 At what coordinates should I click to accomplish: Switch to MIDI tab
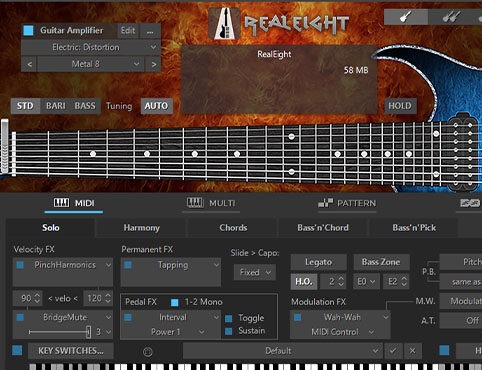74,203
